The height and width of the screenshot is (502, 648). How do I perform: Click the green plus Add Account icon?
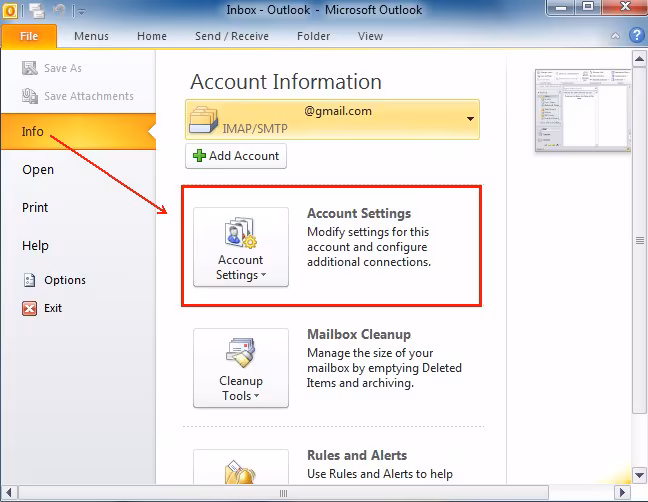coord(199,156)
